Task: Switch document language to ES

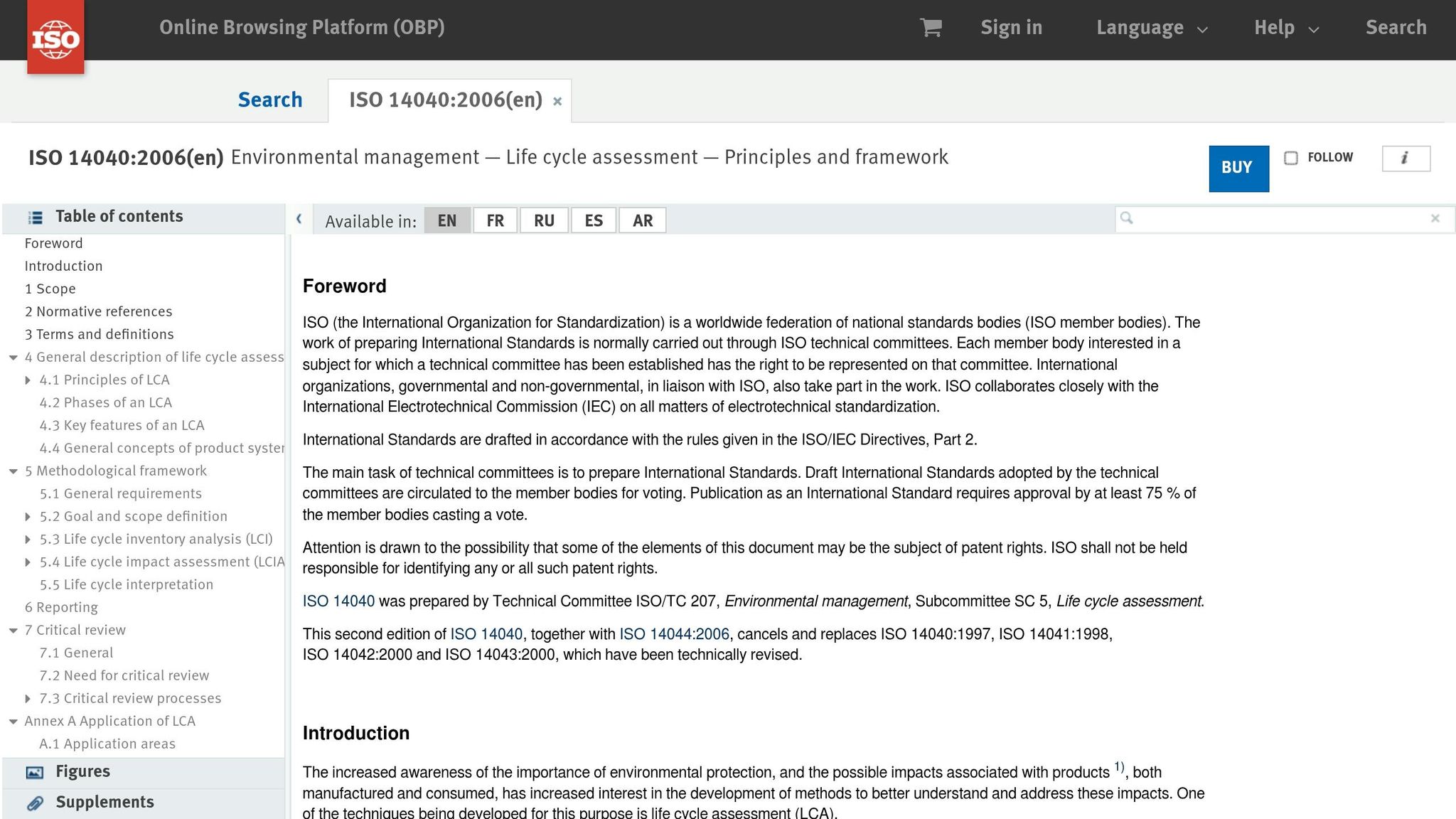Action: [594, 220]
